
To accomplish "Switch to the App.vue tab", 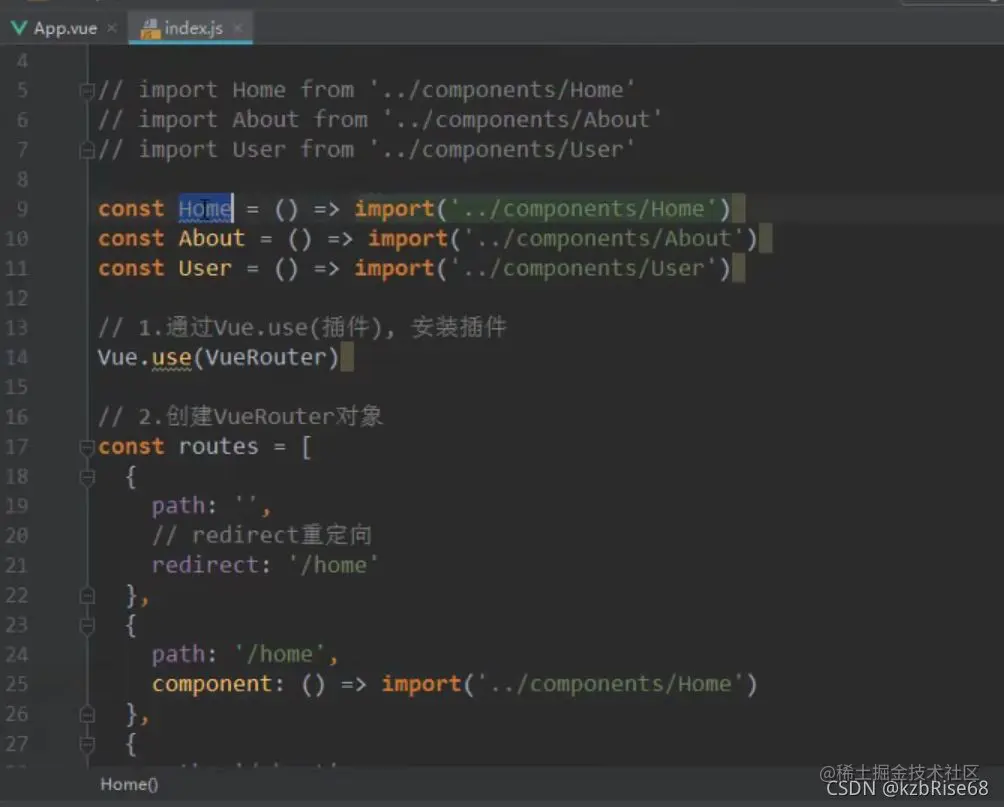I will [x=65, y=28].
